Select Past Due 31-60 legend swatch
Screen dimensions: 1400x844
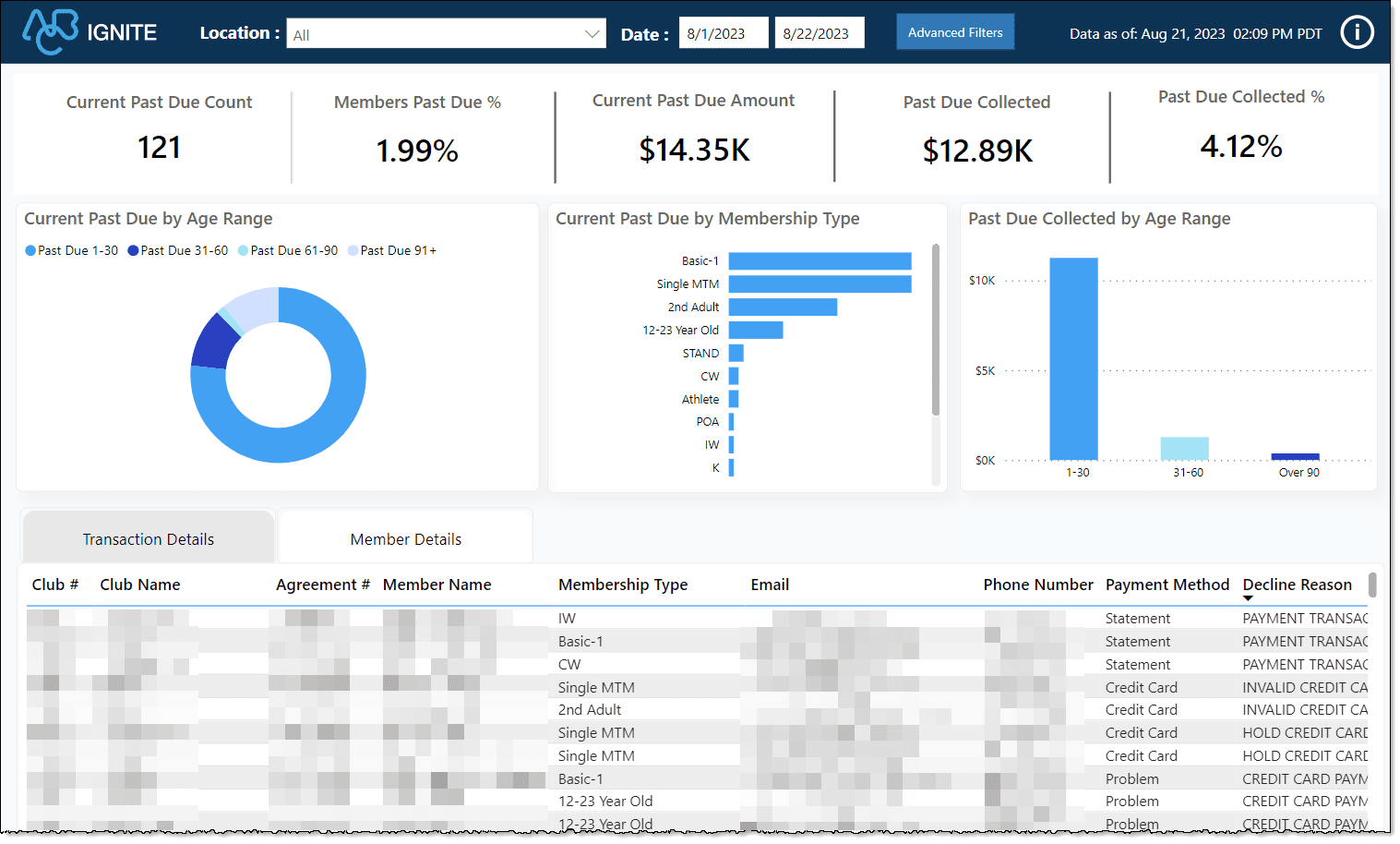[x=133, y=250]
